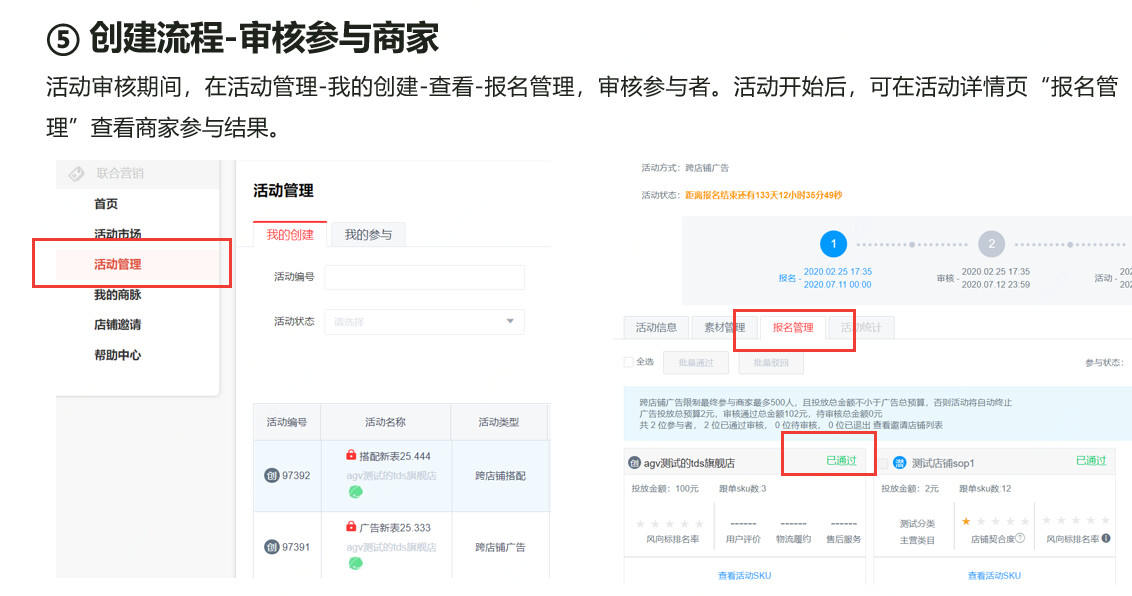Image resolution: width=1132 pixels, height=596 pixels.
Task: Switch to 我的参与 tab
Action: 368,235
